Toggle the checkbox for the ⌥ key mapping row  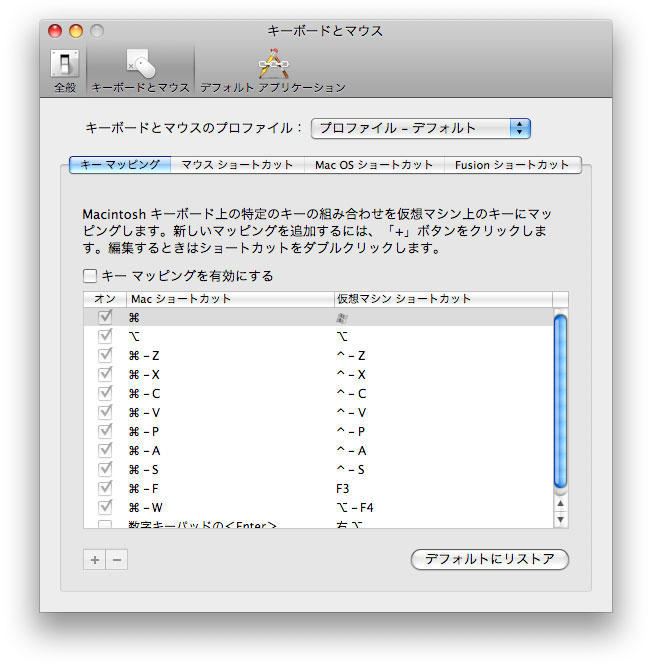pyautogui.click(x=105, y=336)
